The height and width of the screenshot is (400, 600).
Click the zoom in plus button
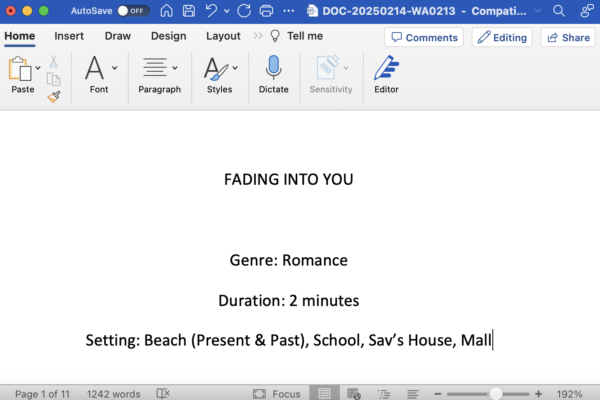pos(538,394)
